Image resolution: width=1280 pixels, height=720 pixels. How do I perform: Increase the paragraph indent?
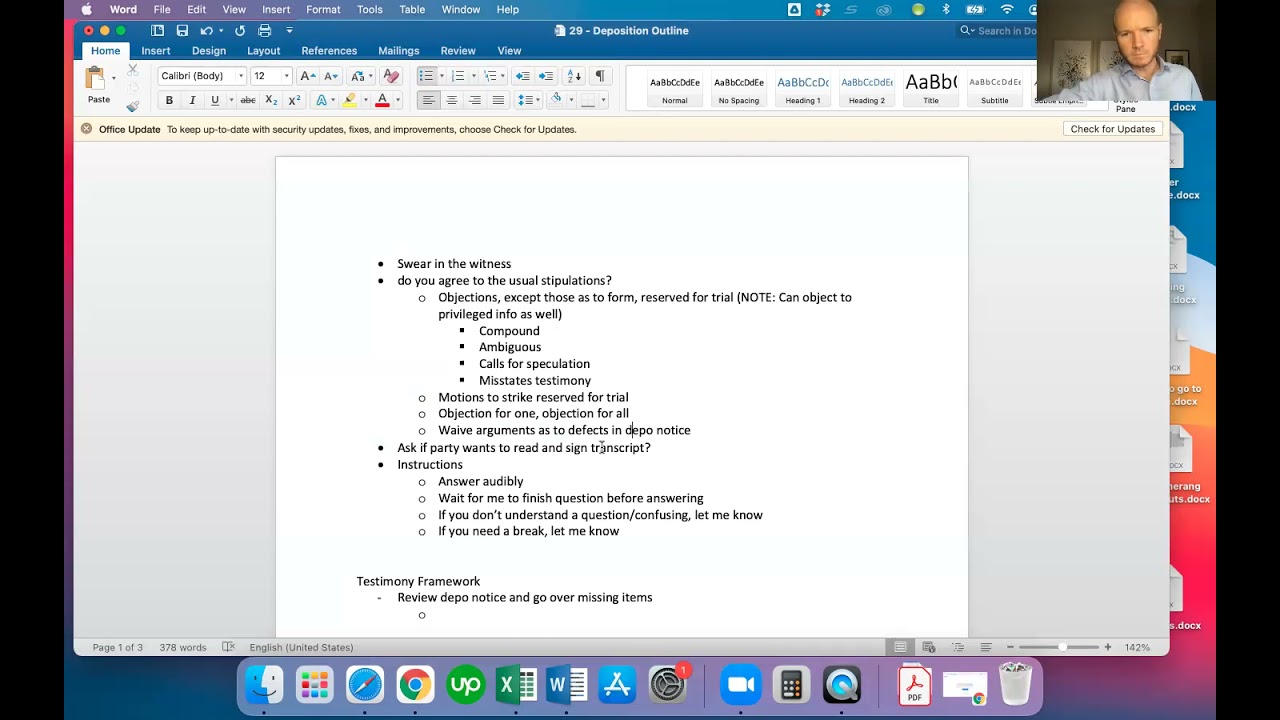(546, 76)
